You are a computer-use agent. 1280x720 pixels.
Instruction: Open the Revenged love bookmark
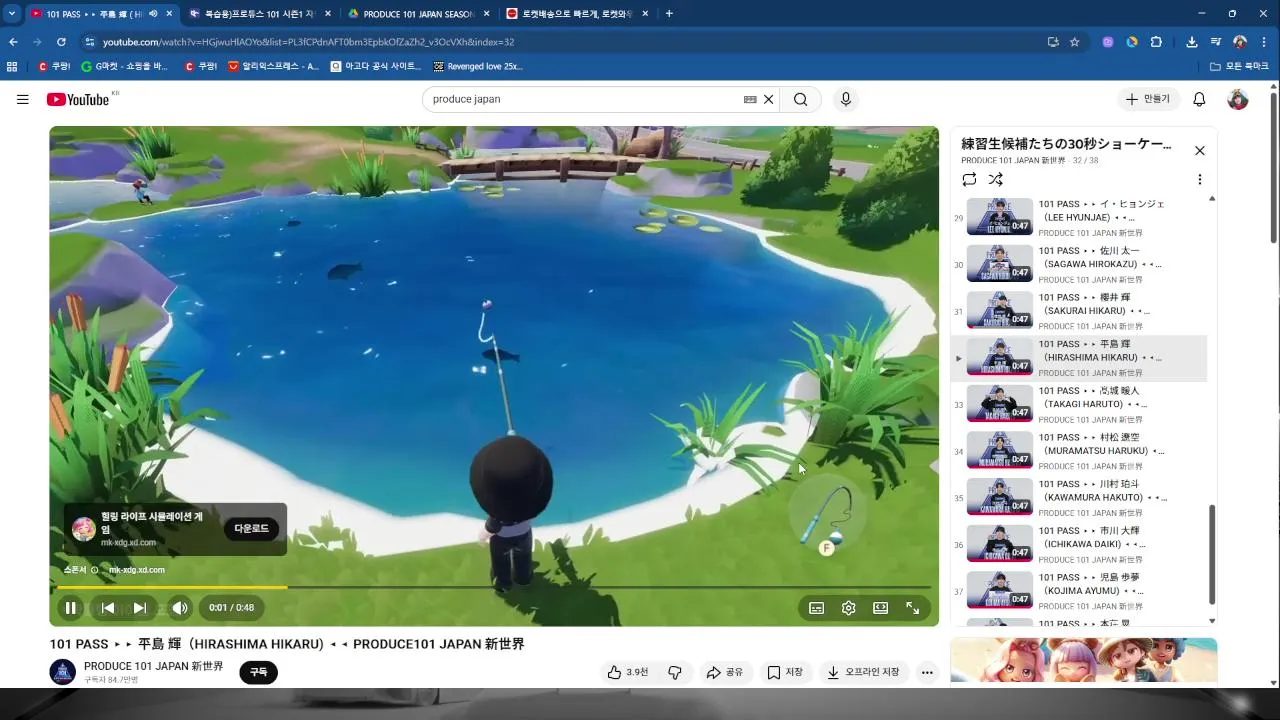(478, 66)
